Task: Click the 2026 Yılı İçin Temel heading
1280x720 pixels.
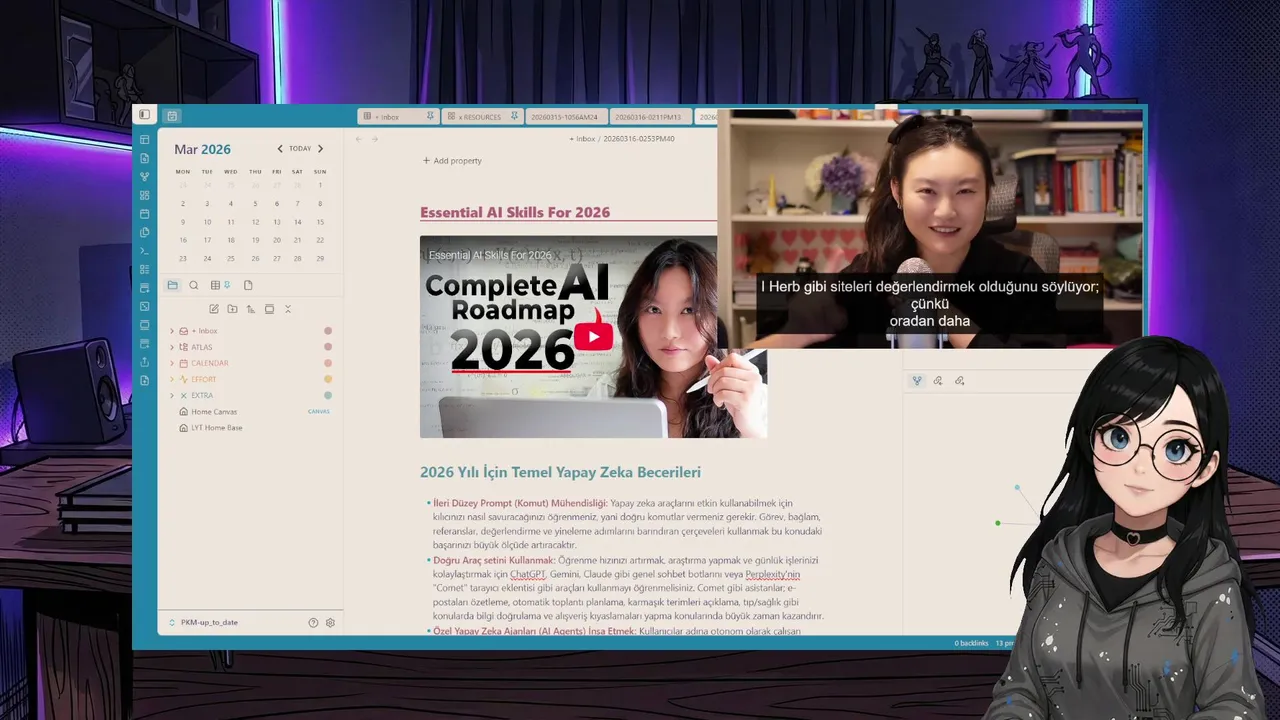Action: pyautogui.click(x=560, y=472)
